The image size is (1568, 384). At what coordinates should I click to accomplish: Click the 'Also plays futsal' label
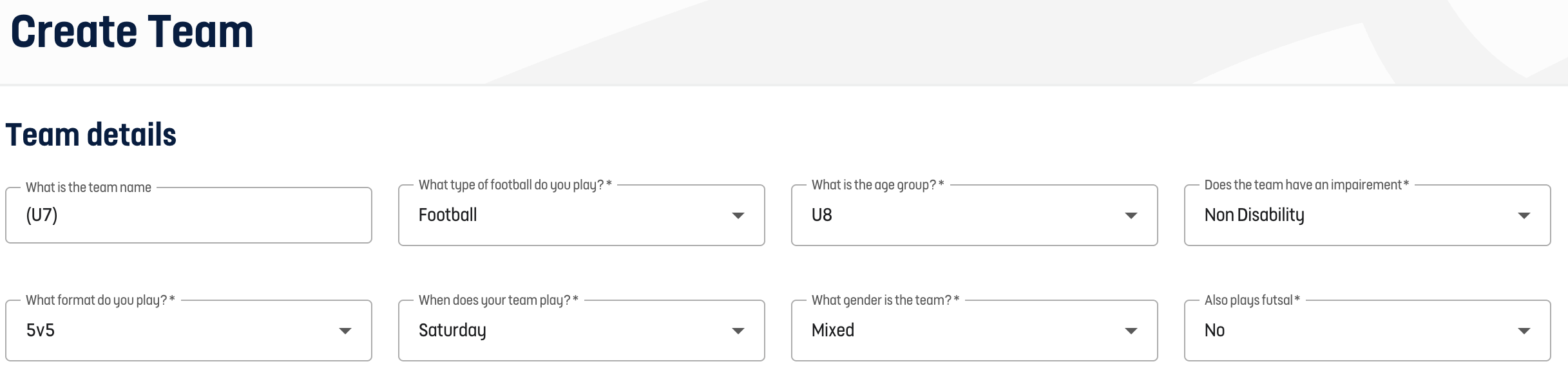pyautogui.click(x=1252, y=300)
